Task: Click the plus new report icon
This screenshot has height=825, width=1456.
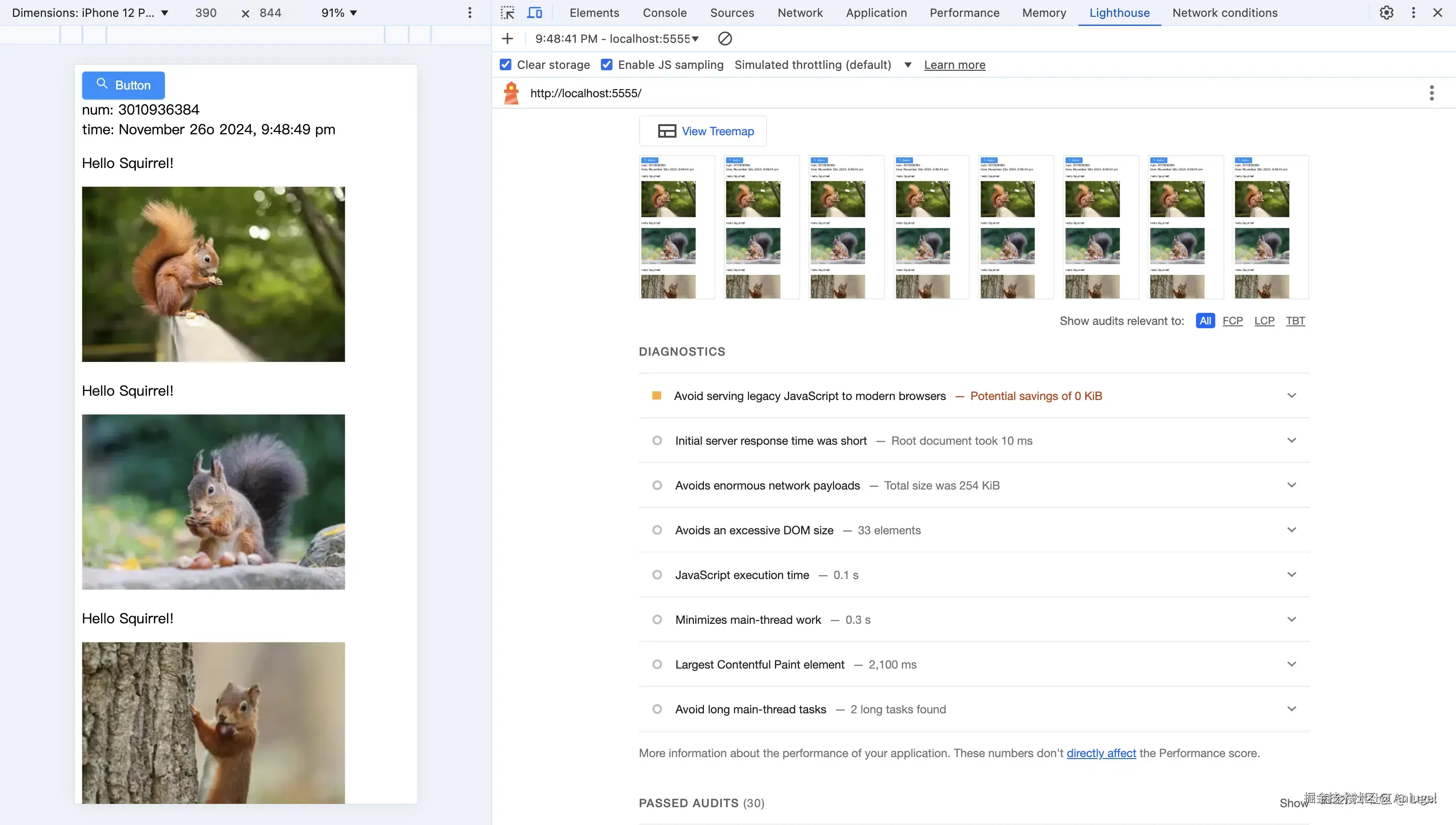Action: [x=507, y=39]
